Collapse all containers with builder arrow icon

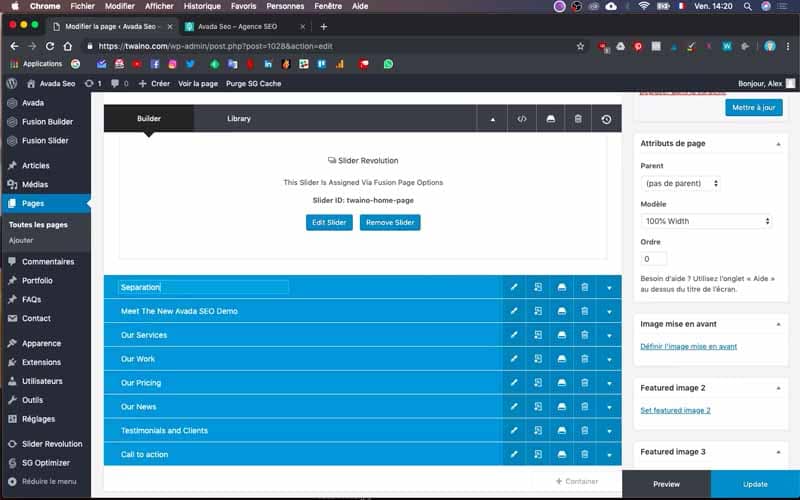[492, 119]
